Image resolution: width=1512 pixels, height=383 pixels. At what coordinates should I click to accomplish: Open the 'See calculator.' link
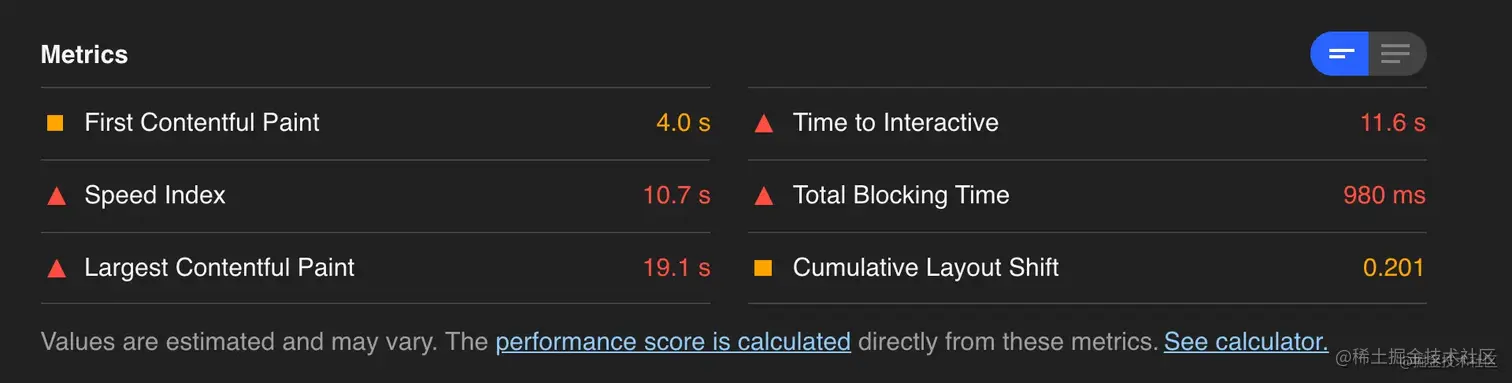tap(1246, 342)
